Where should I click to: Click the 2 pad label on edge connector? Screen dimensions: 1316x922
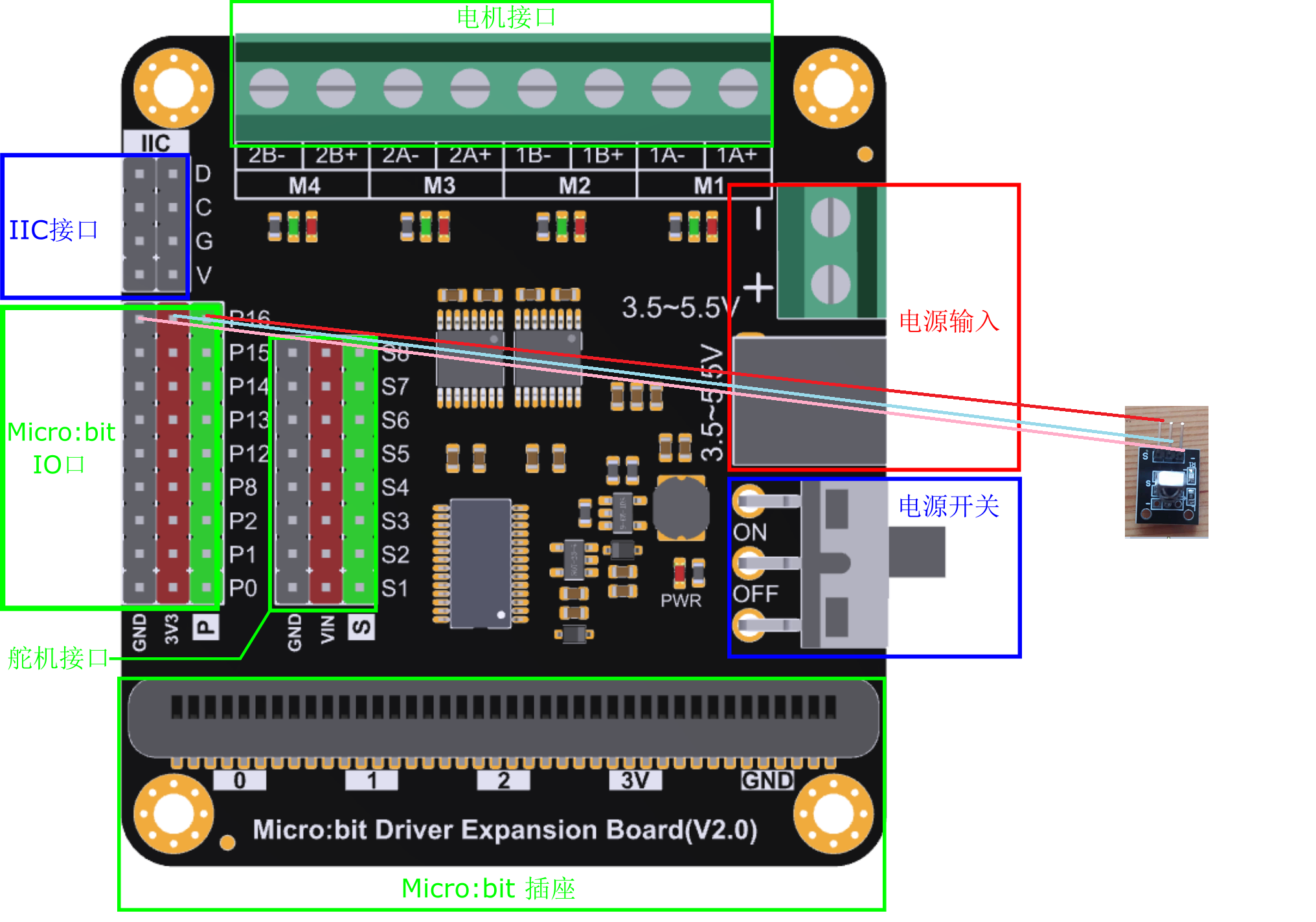coord(503,780)
